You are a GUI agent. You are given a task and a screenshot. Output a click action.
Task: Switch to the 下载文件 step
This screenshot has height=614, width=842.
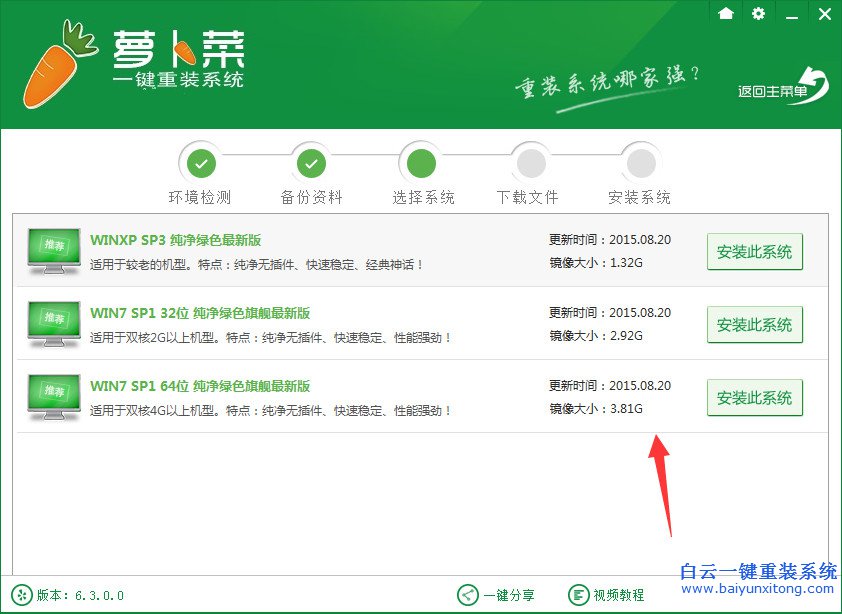click(530, 161)
